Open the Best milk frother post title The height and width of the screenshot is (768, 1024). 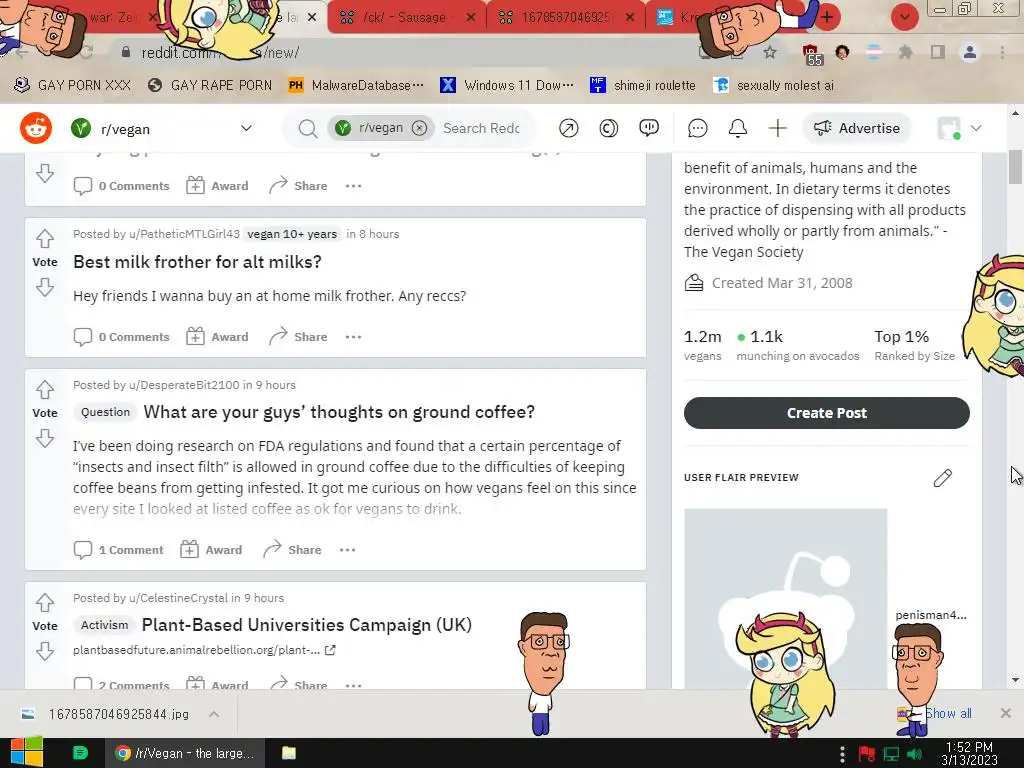tap(197, 262)
